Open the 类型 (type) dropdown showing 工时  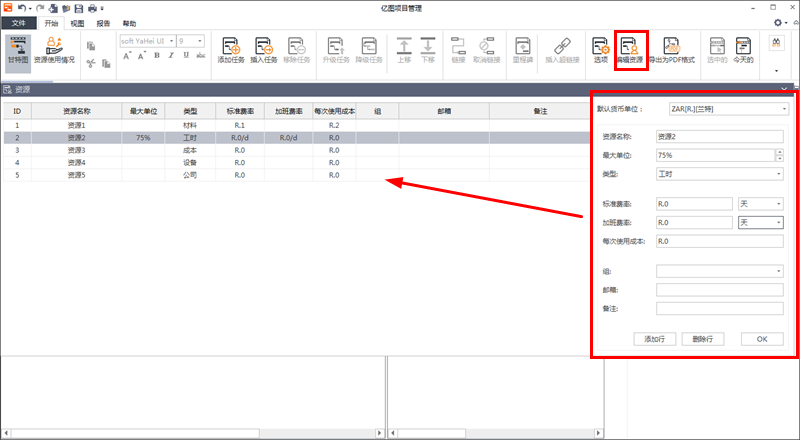pos(719,174)
